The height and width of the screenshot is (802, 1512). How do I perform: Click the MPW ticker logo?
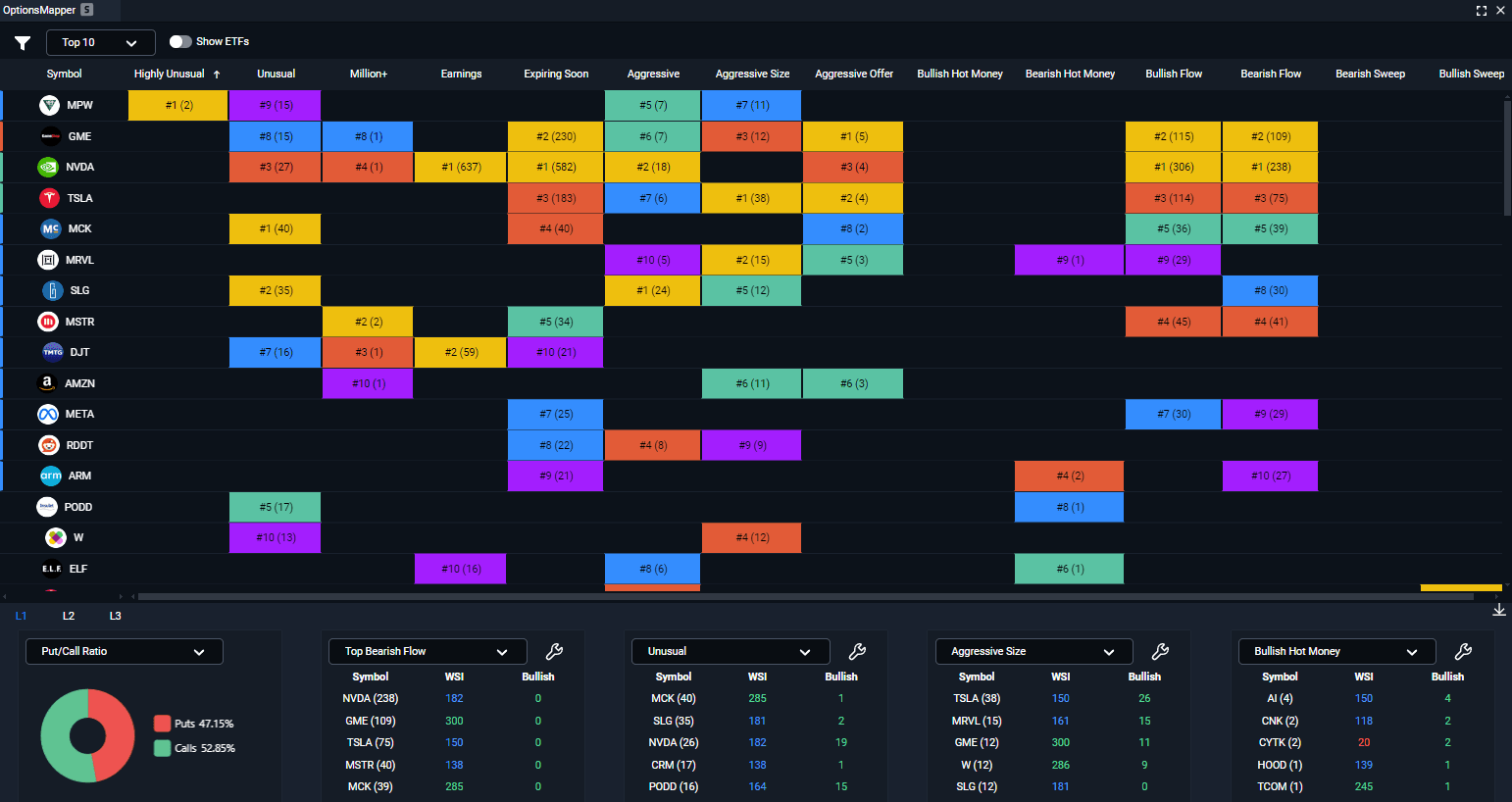50,105
